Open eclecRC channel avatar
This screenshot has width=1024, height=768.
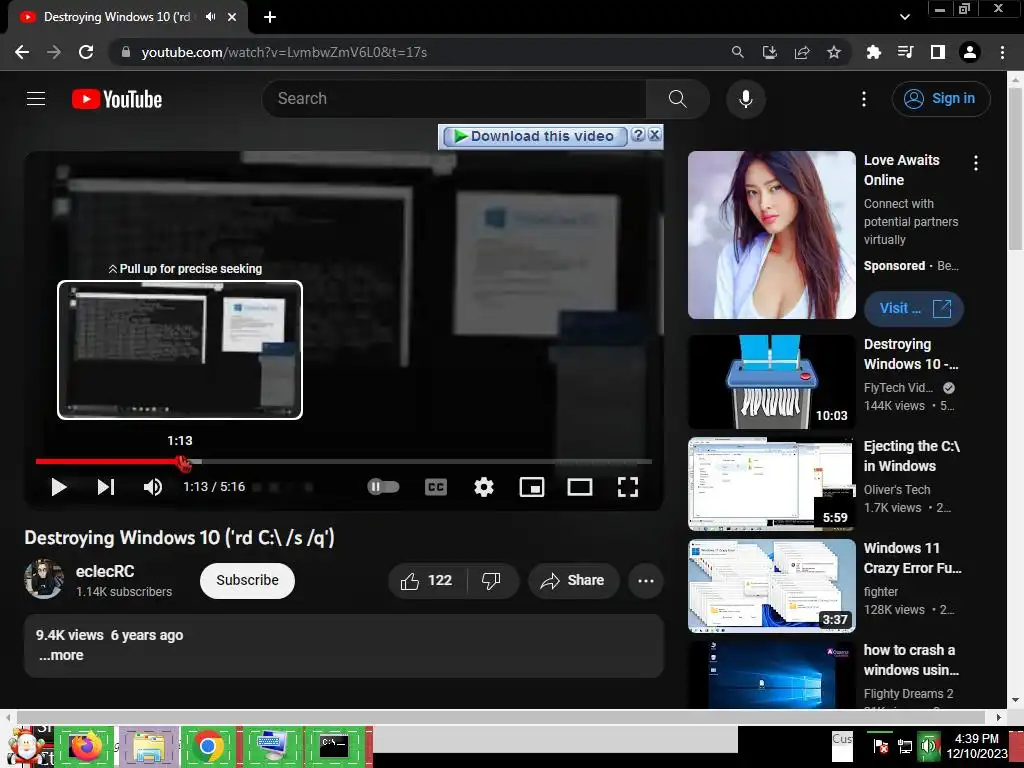click(x=44, y=579)
